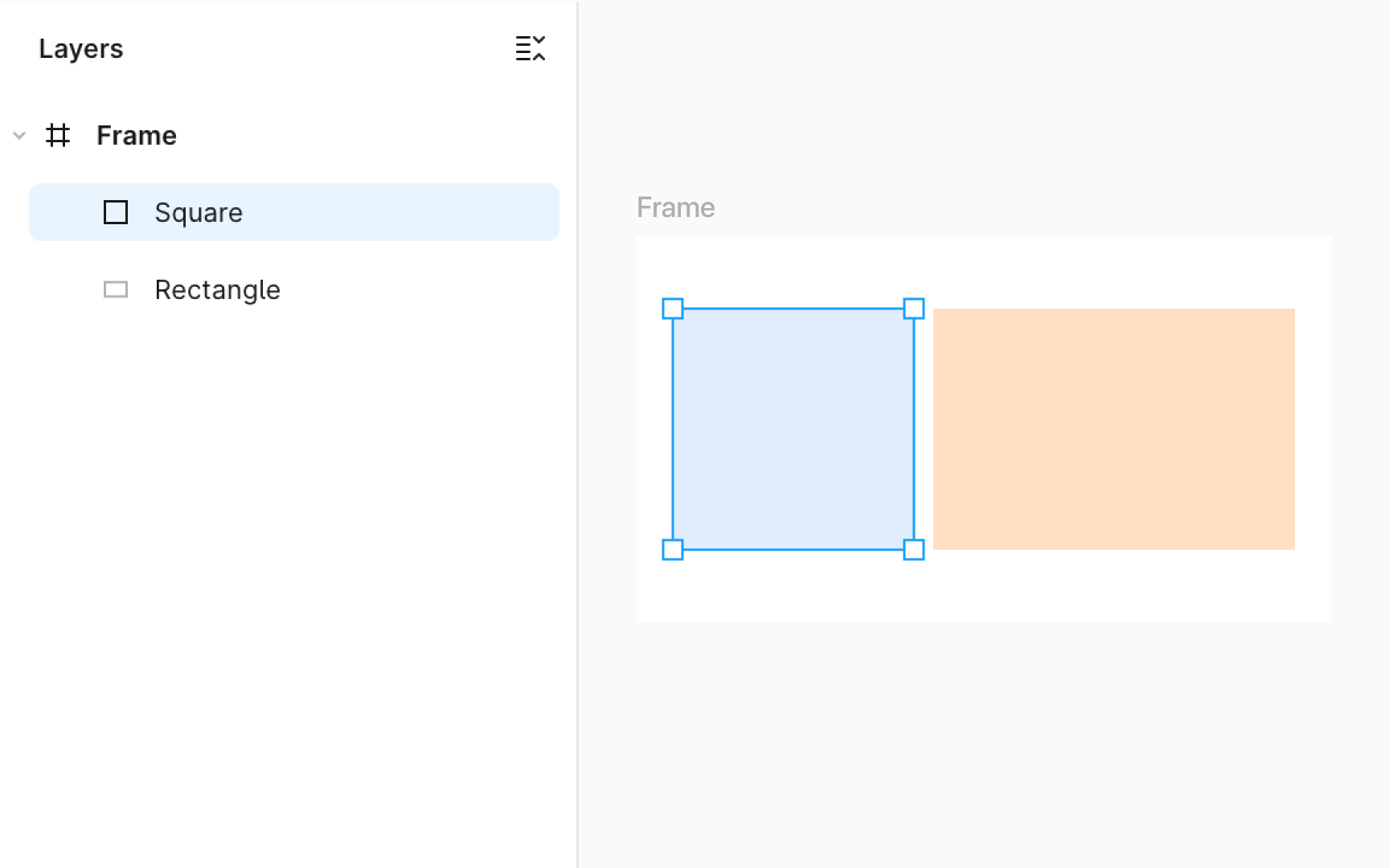
Task: Click the Layers panel heading
Action: pyautogui.click(x=80, y=48)
